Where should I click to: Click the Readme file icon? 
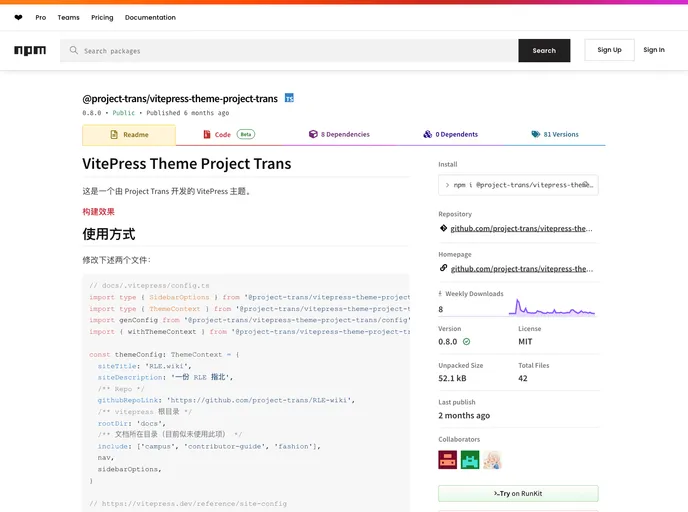point(114,135)
